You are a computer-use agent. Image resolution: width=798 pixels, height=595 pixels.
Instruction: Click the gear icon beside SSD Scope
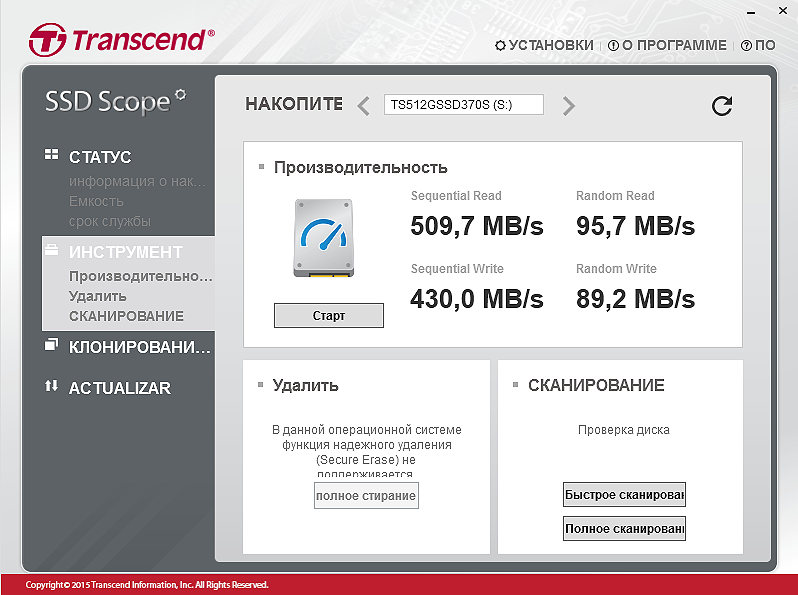point(180,95)
